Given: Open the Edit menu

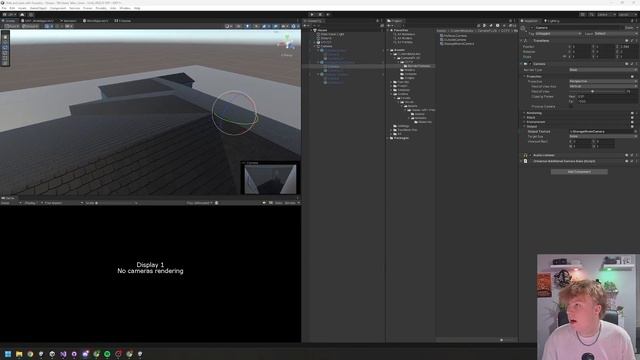Looking at the screenshot, I should pos(12,8).
